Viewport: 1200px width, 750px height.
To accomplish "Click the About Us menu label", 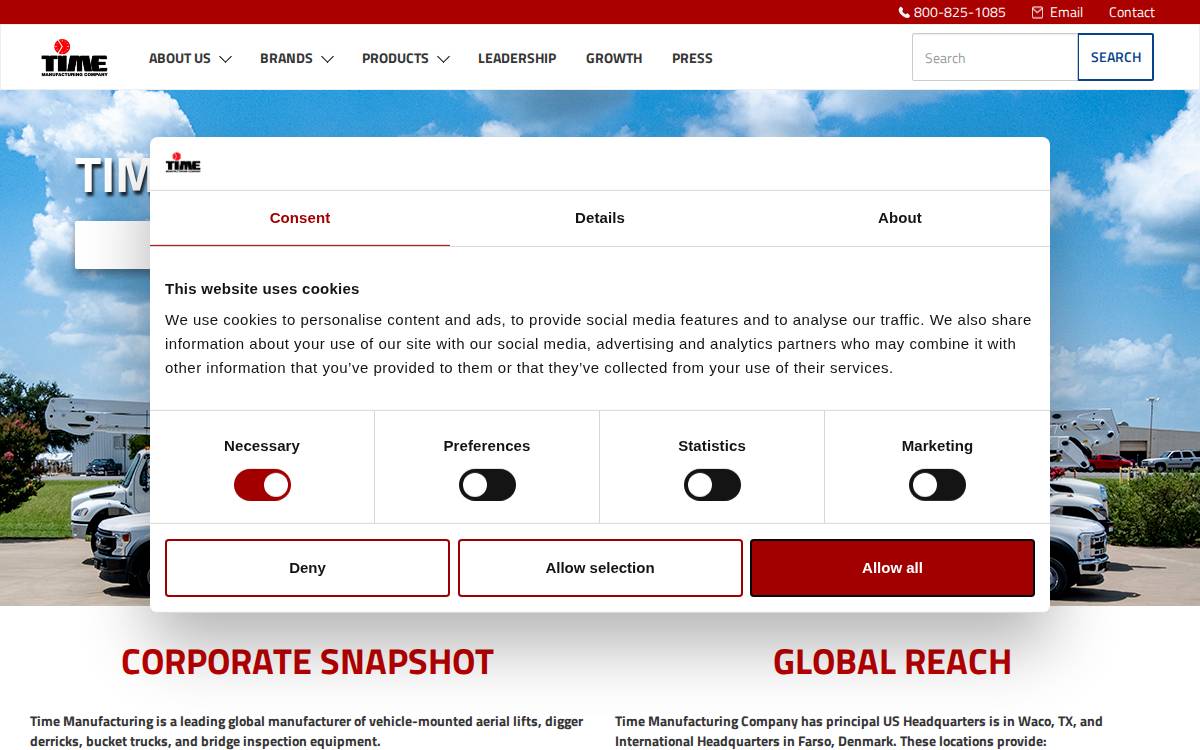I will pyautogui.click(x=180, y=58).
